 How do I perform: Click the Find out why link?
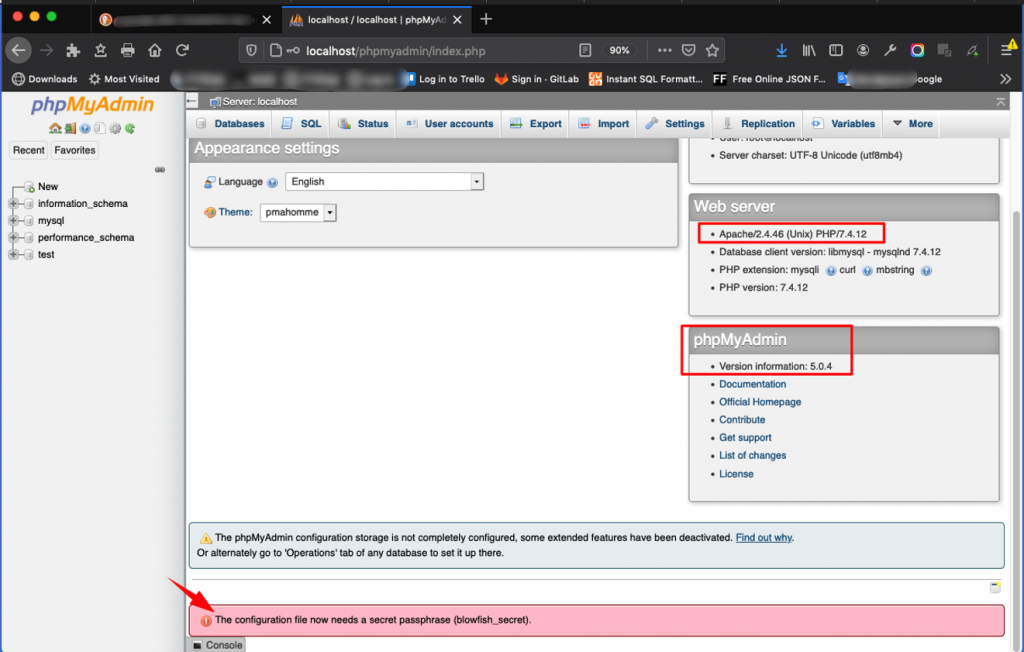pyautogui.click(x=763, y=538)
